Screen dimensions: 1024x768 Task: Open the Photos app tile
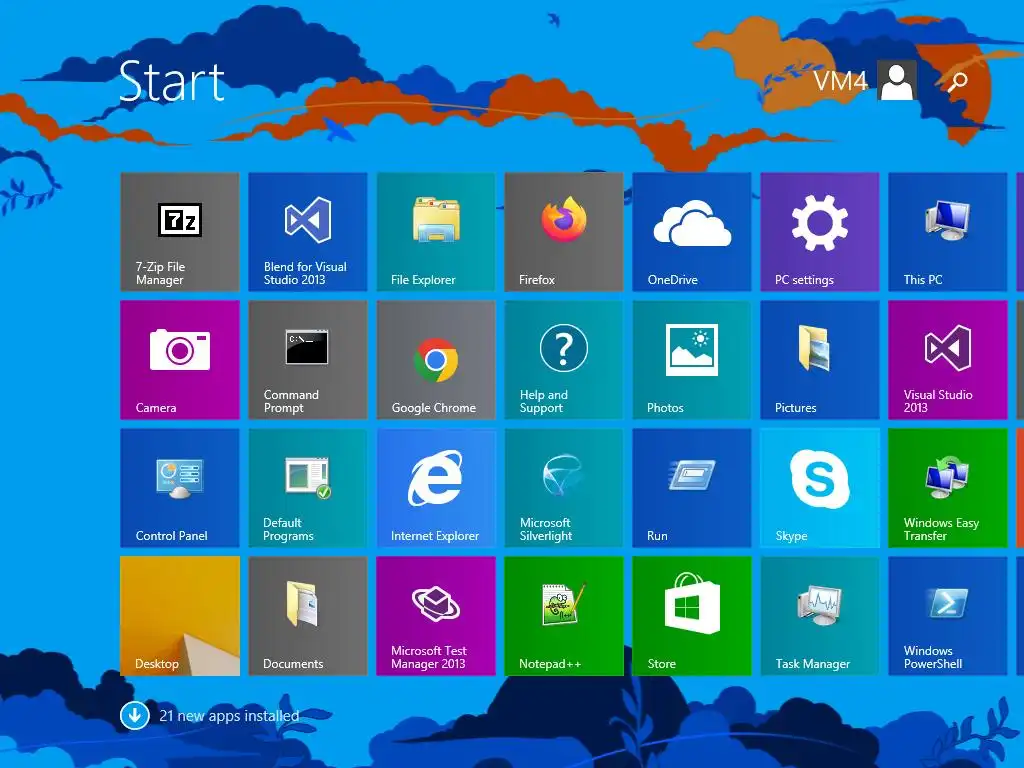click(x=692, y=360)
